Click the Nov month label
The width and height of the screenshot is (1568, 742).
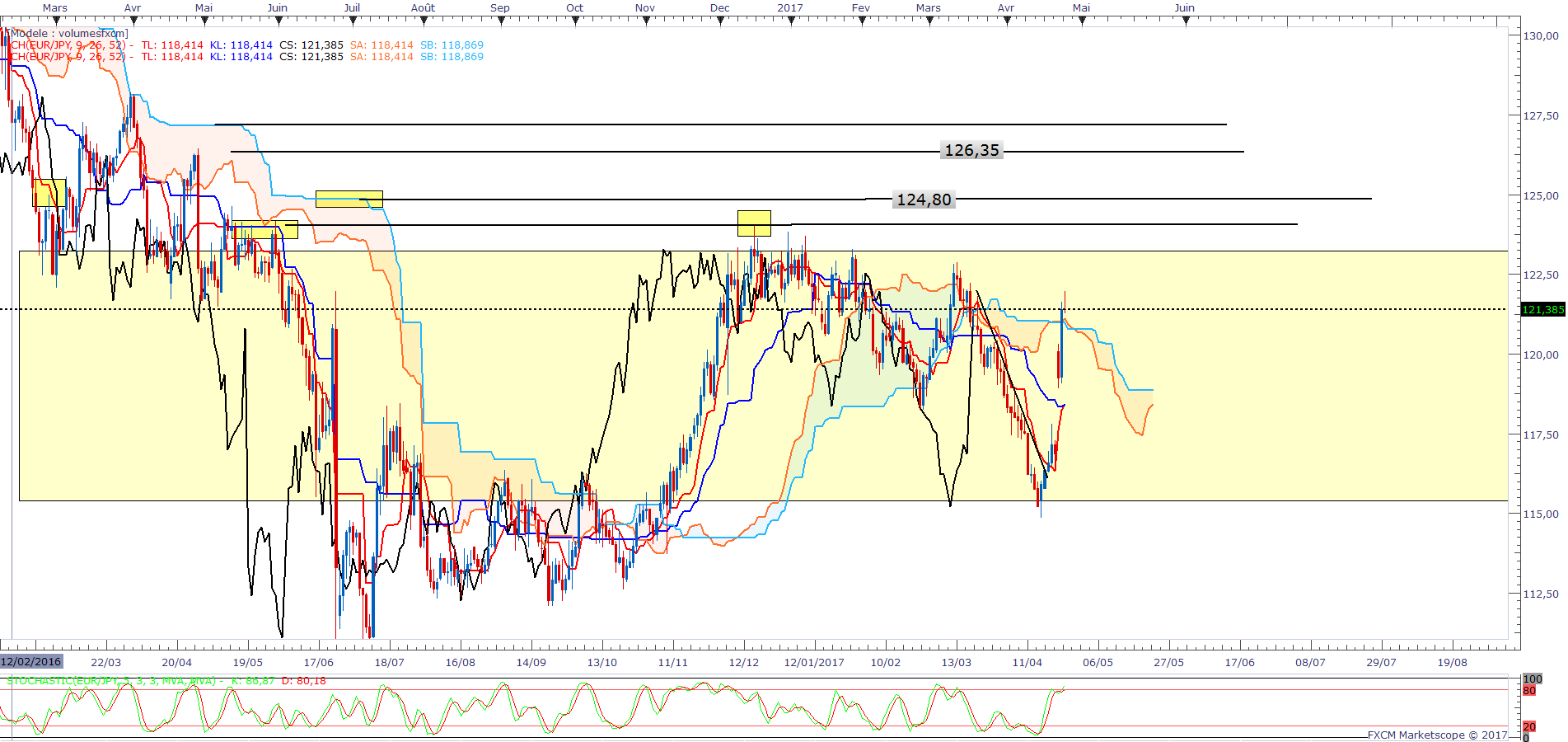coord(645,8)
